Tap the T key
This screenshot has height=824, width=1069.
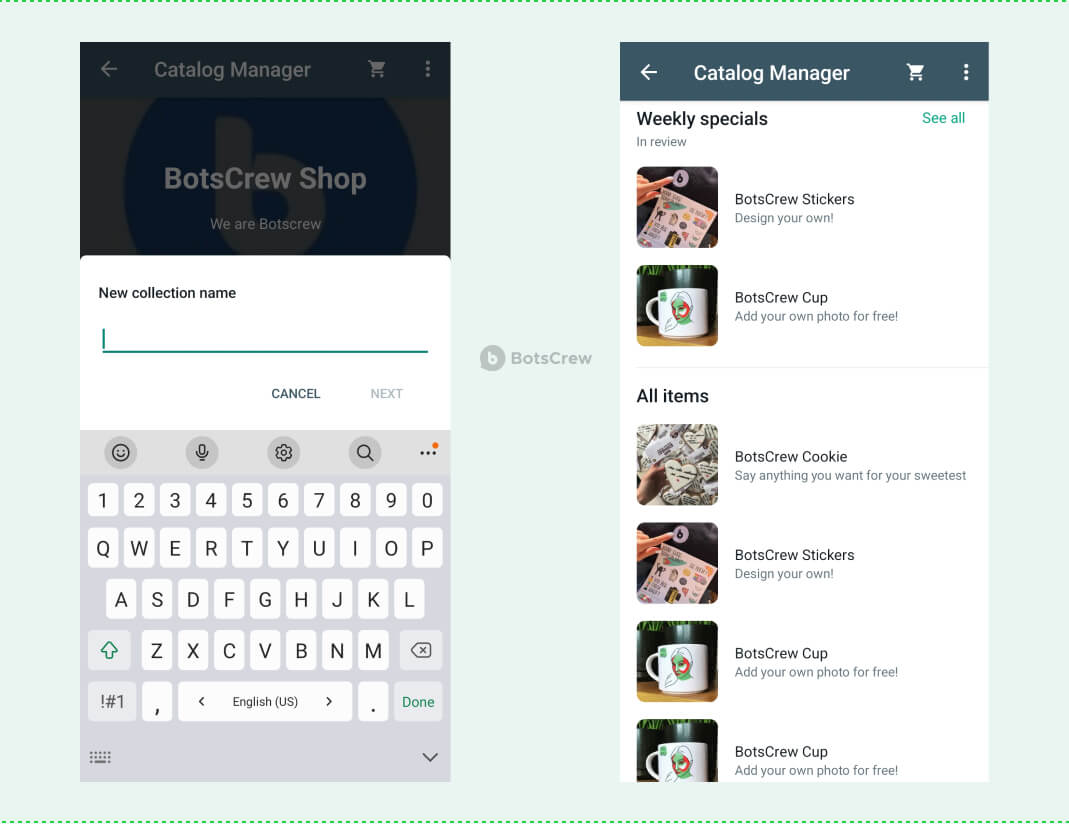[247, 548]
